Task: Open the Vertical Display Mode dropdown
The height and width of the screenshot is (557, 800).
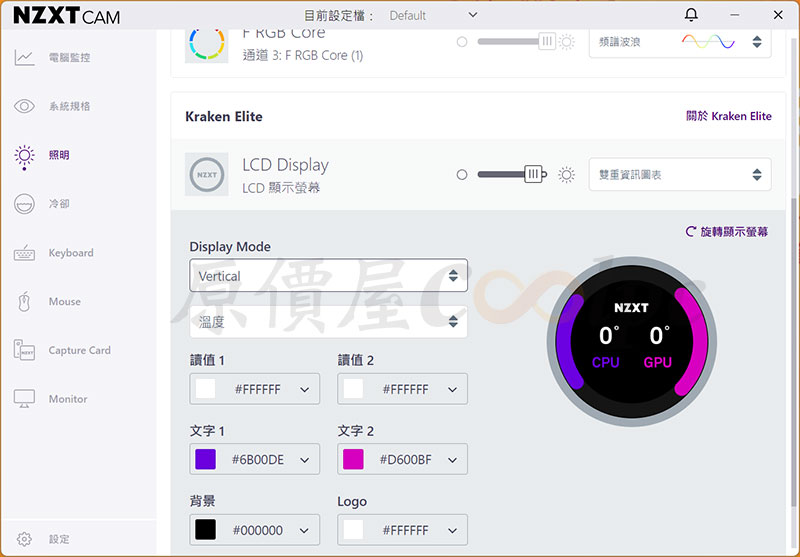Action: pos(329,275)
